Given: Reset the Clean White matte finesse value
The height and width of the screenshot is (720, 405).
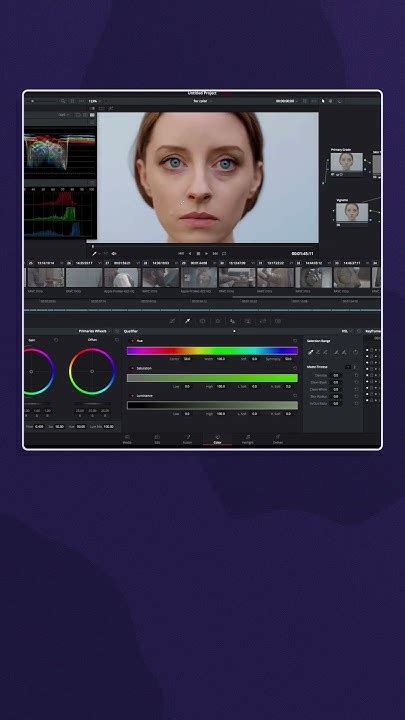Looking at the screenshot, I should [356, 389].
